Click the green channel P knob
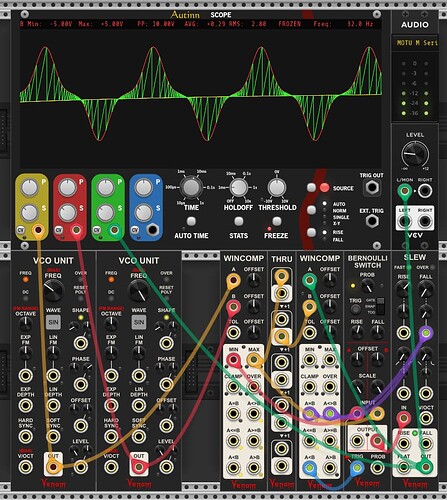 pyautogui.click(x=106, y=188)
